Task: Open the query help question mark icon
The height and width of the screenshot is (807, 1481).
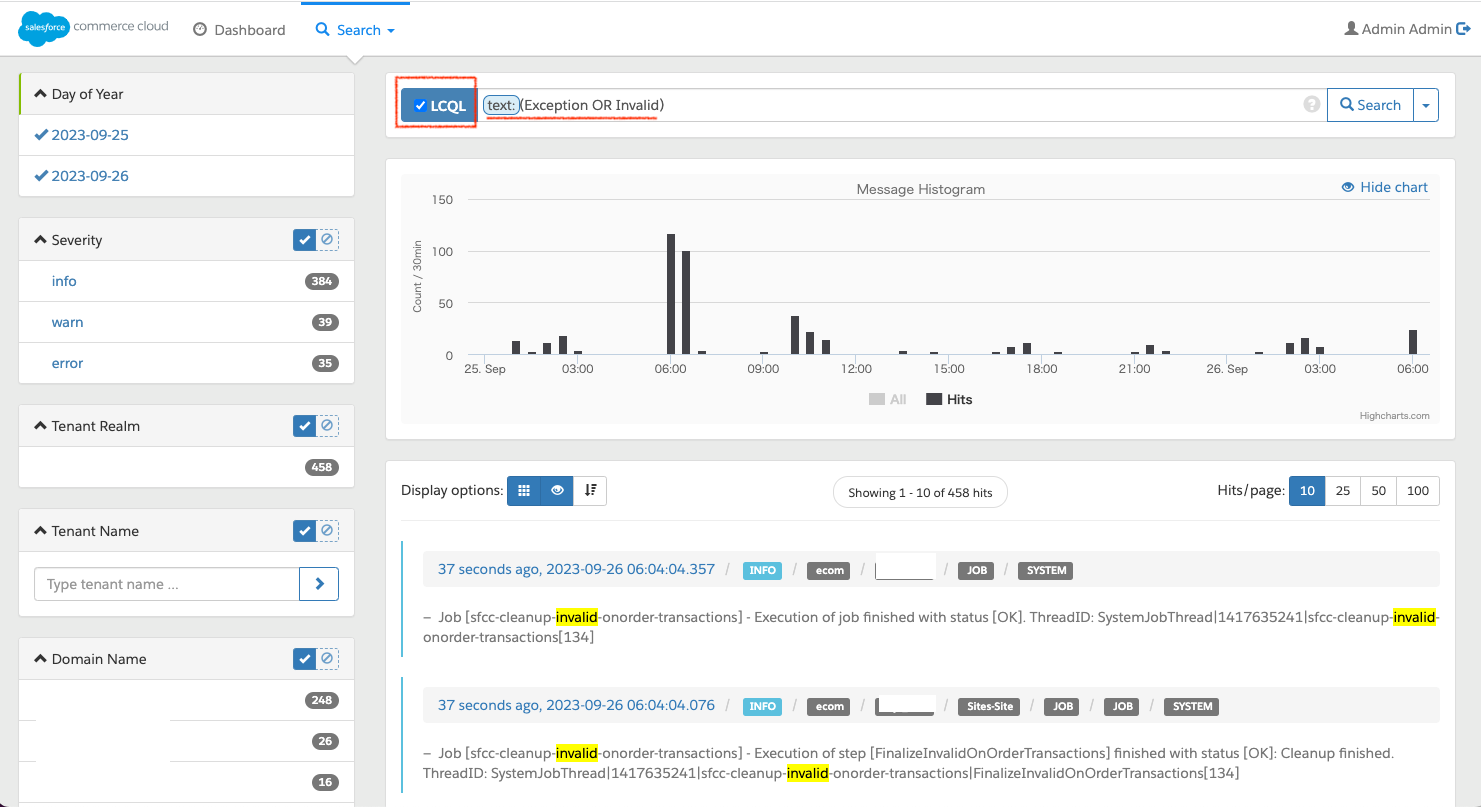Action: (1312, 105)
